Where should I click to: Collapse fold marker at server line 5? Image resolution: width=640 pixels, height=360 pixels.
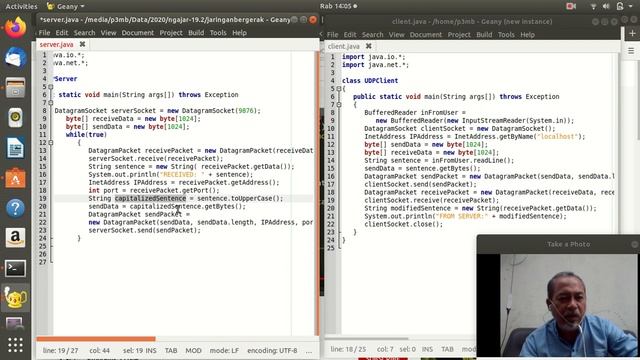point(51,87)
